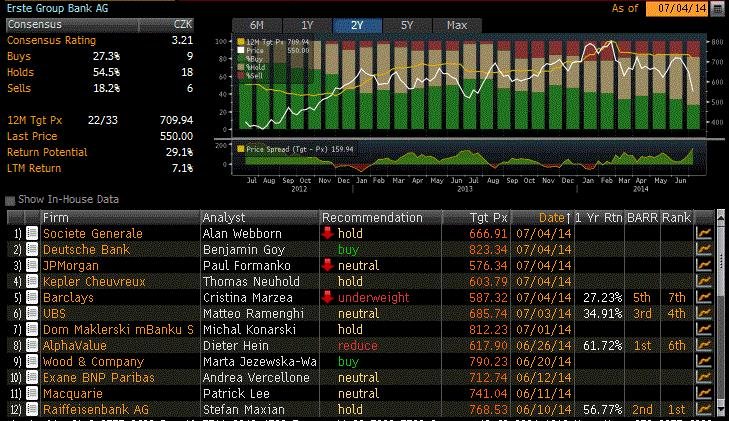This screenshot has width=729, height=421.
Task: Show chart icon for Exane BNP Paribas row
Action: 704,377
